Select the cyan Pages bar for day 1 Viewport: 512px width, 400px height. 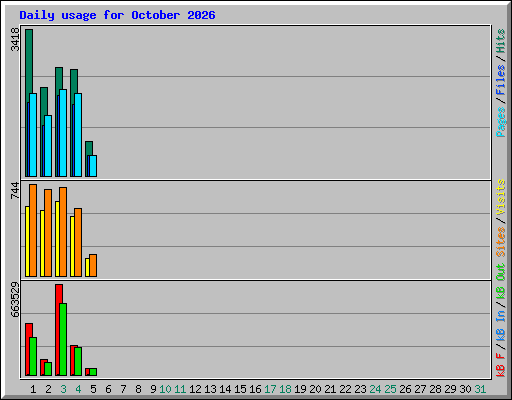tap(33, 135)
